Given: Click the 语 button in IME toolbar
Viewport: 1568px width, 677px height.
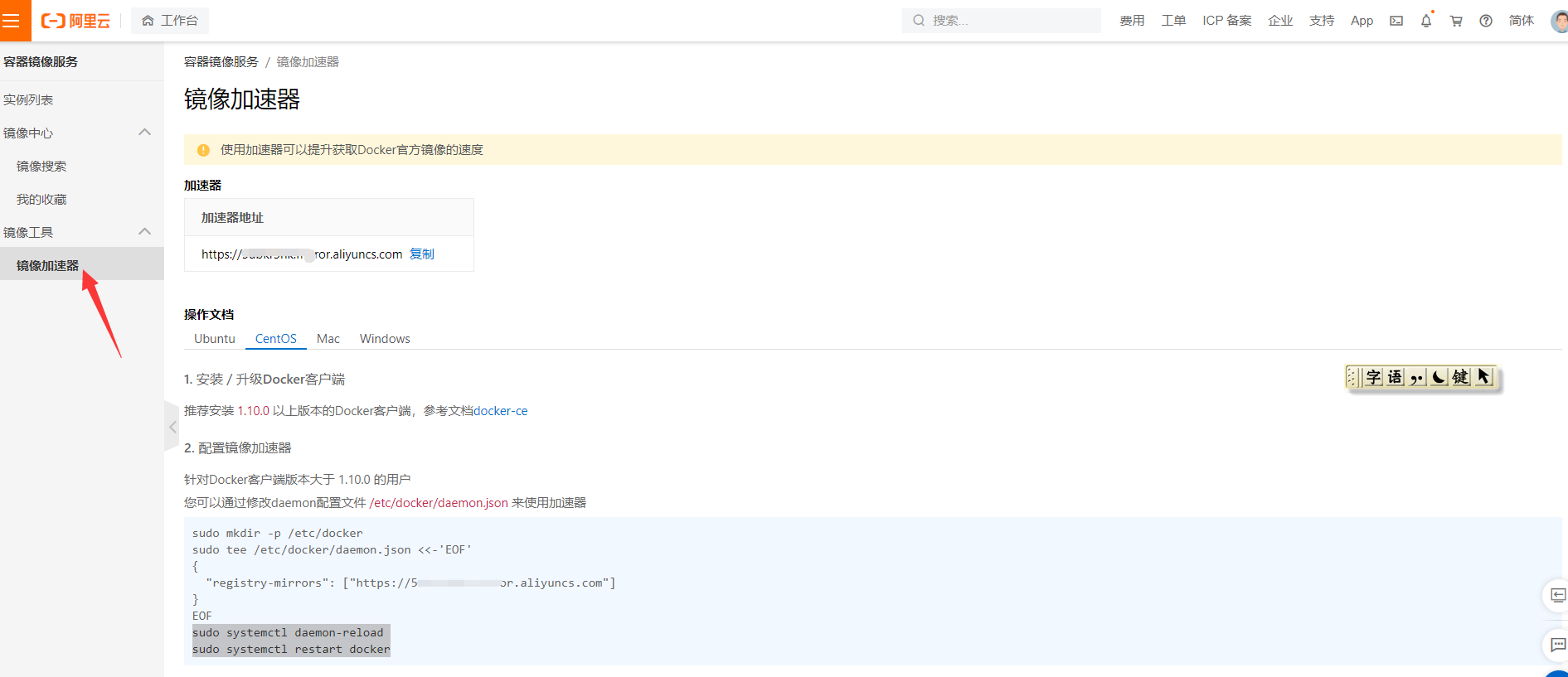Looking at the screenshot, I should 1396,377.
